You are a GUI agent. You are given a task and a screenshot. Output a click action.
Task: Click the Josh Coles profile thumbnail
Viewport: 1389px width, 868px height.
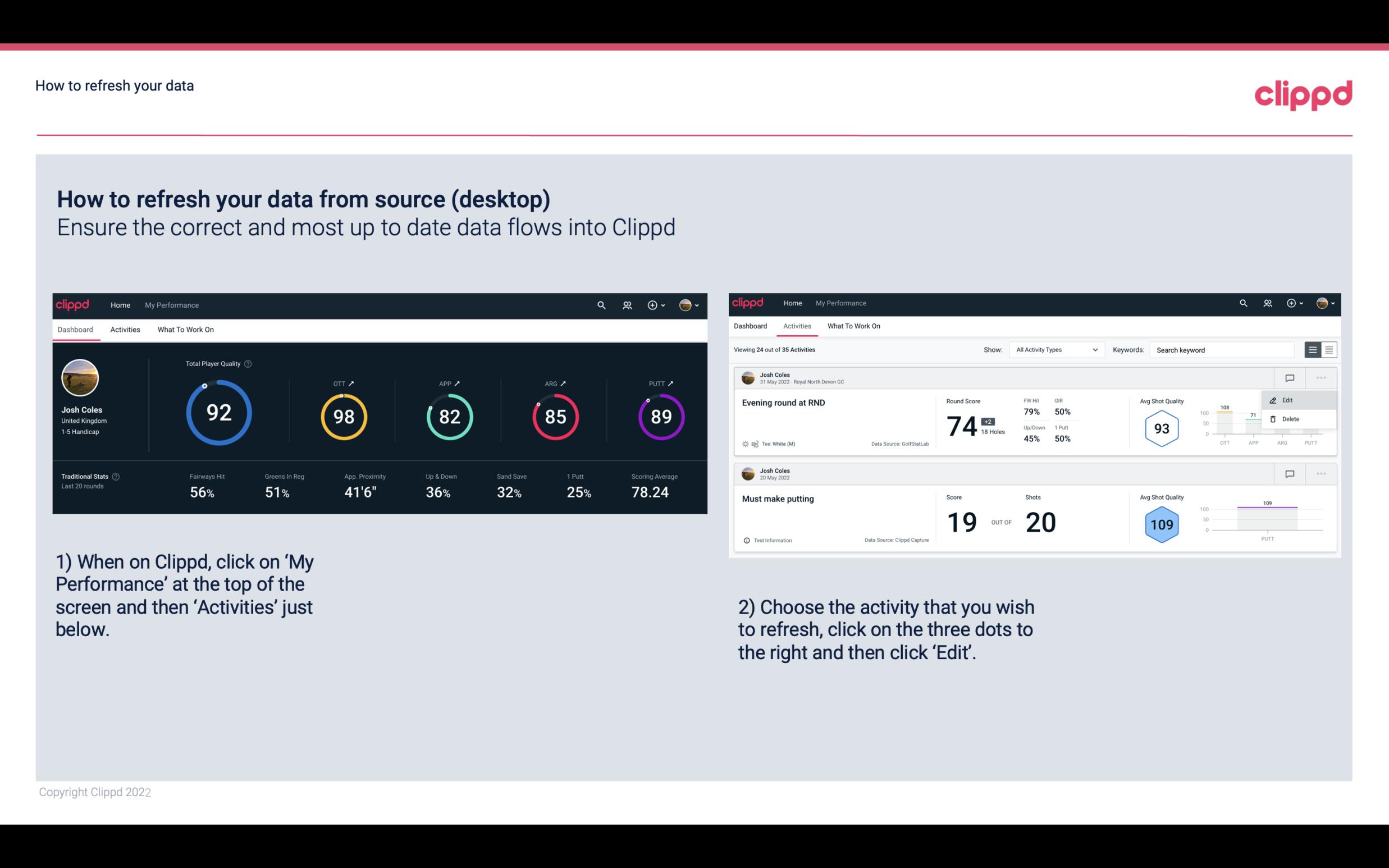[79, 377]
